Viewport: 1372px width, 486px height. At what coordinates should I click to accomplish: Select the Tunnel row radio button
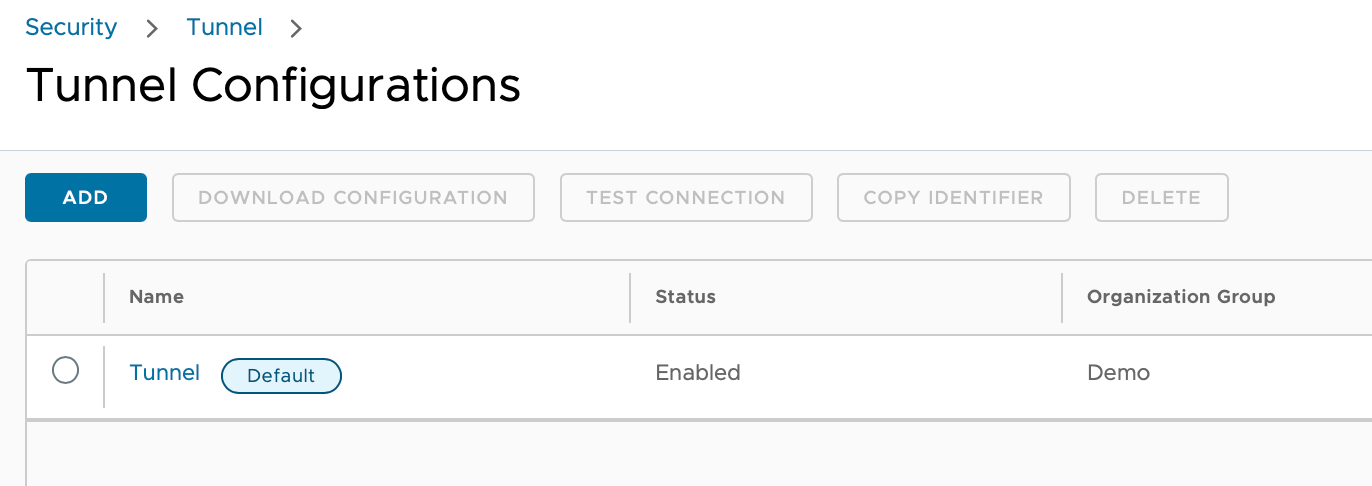65,372
